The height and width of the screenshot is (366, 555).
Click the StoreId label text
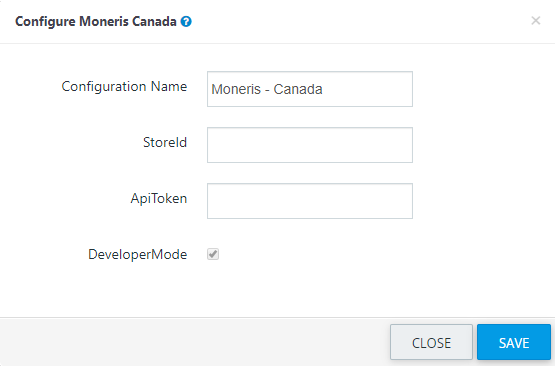tap(165, 142)
